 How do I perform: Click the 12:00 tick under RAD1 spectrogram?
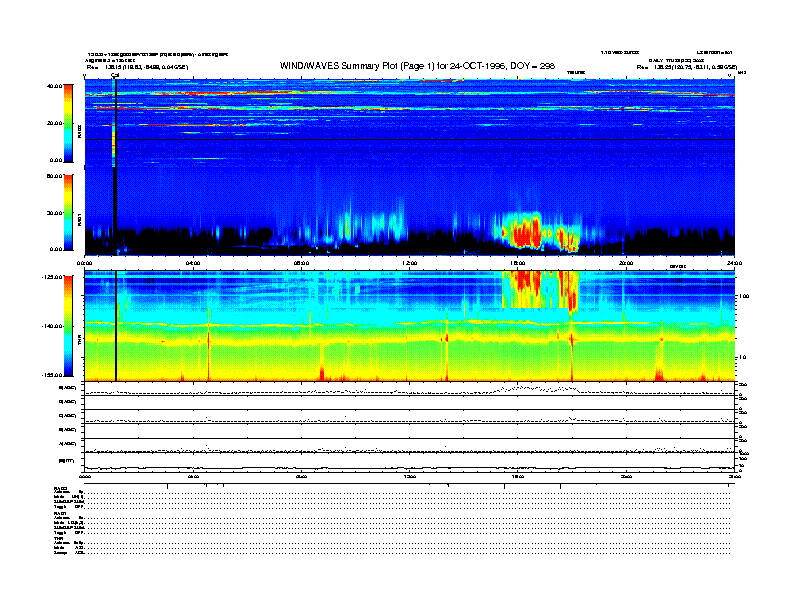coord(410,263)
